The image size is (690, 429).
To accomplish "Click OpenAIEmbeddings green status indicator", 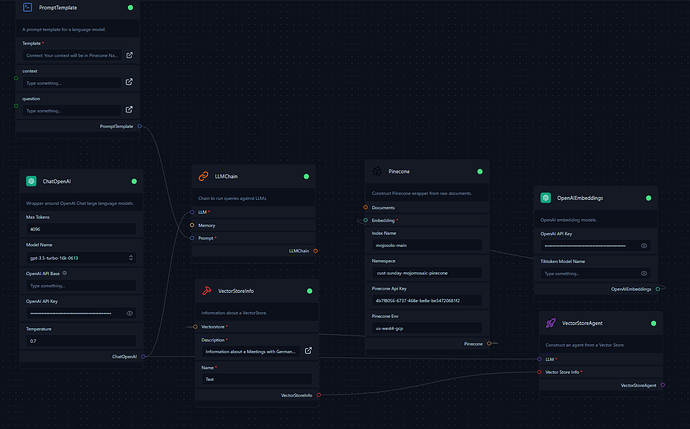I will coord(649,198).
